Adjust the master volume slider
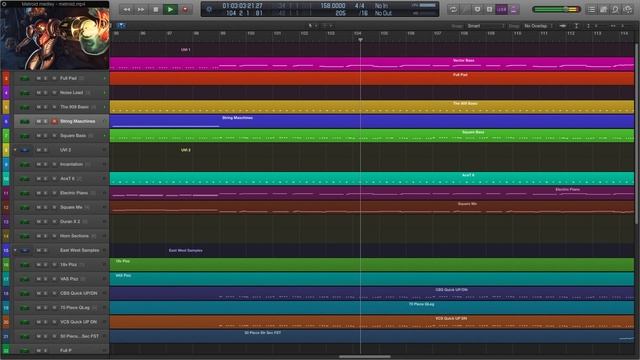 [x=556, y=9]
